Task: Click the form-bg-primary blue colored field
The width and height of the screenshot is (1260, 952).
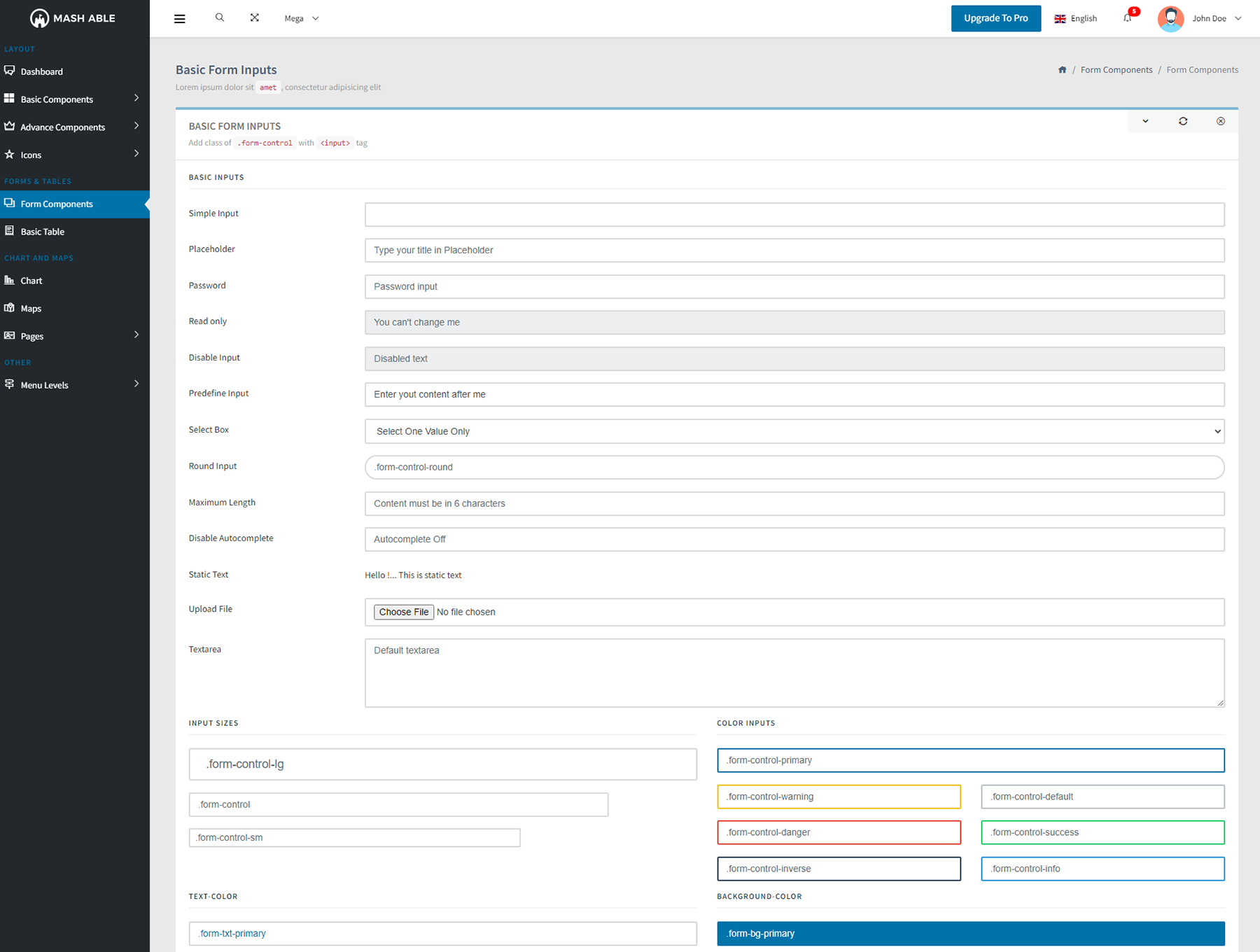Action: (x=970, y=933)
